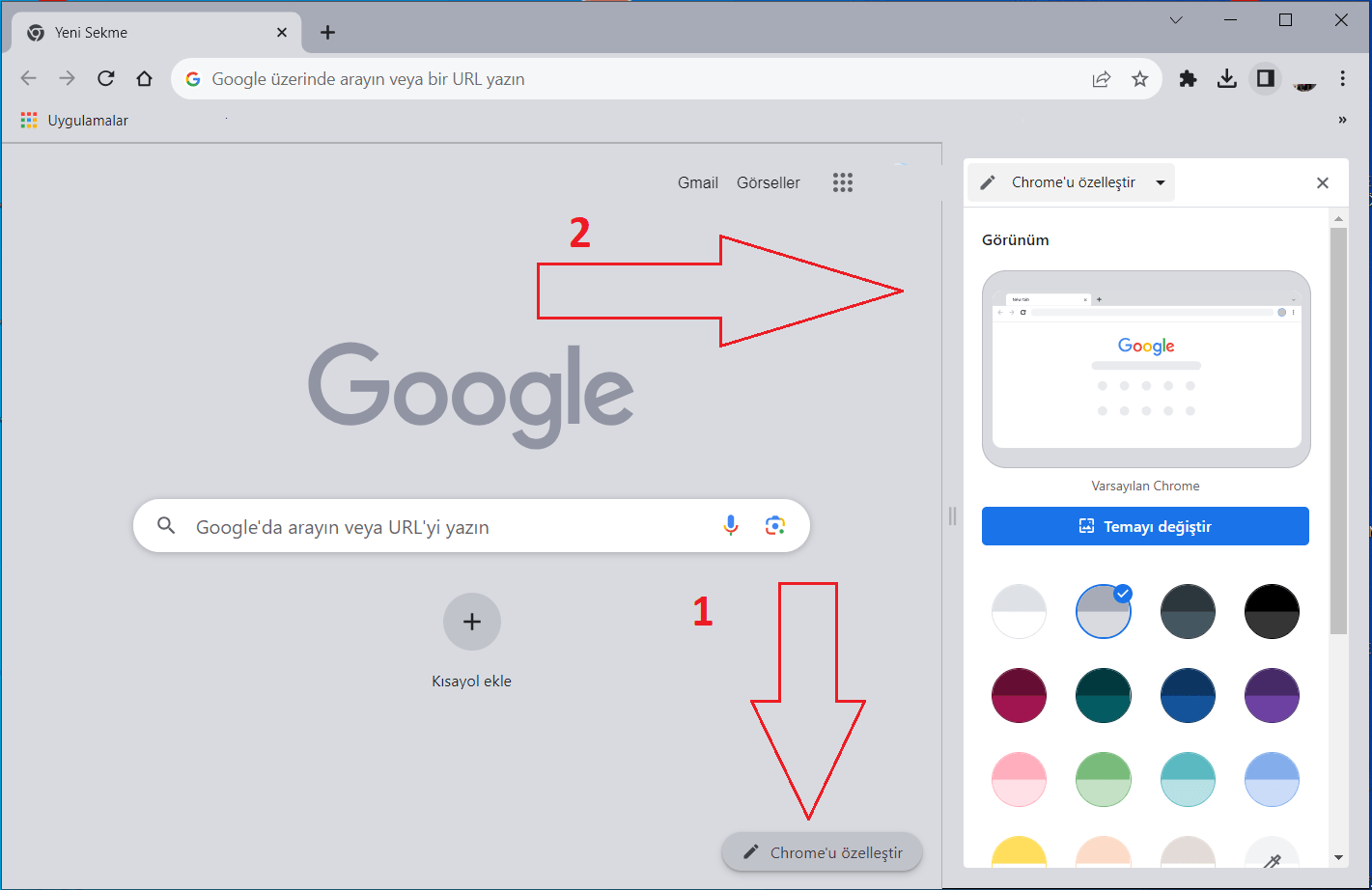Screen dimensions: 1372x890
Task: Open Görseller link
Action: coord(769,182)
